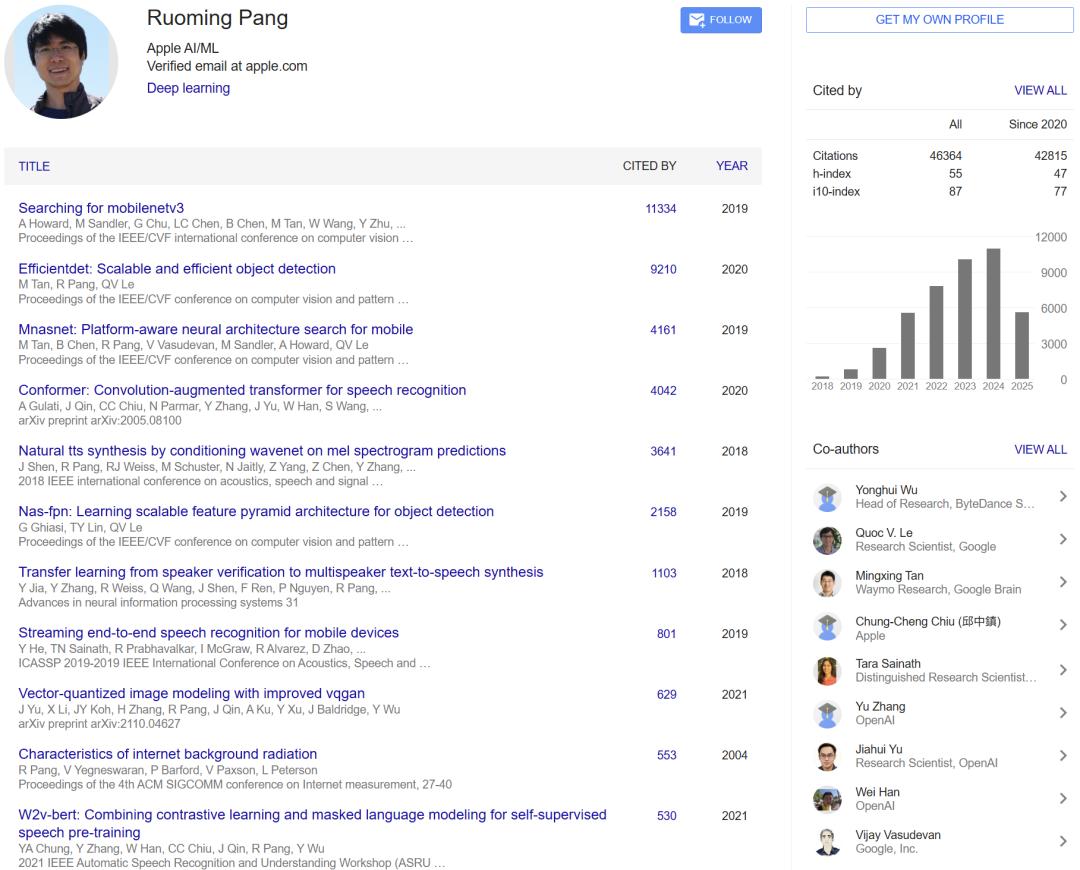This screenshot has height=870, width=1080.
Task: Click Get My Own Profile button
Action: pyautogui.click(x=939, y=20)
